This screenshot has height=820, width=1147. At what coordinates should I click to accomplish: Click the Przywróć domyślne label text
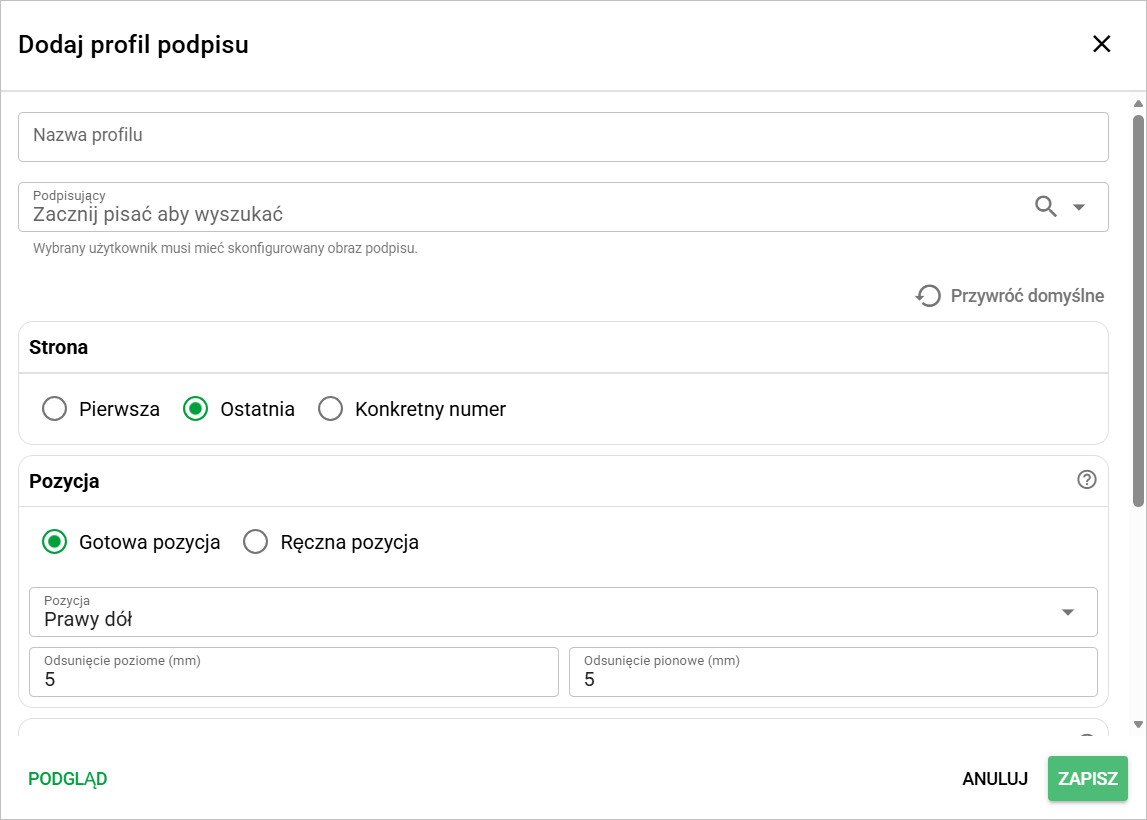[x=1027, y=296]
